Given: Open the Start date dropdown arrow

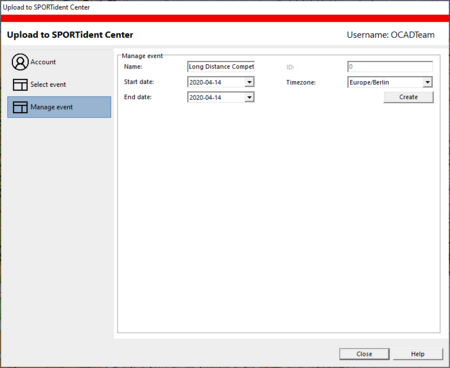Looking at the screenshot, I should pos(249,82).
